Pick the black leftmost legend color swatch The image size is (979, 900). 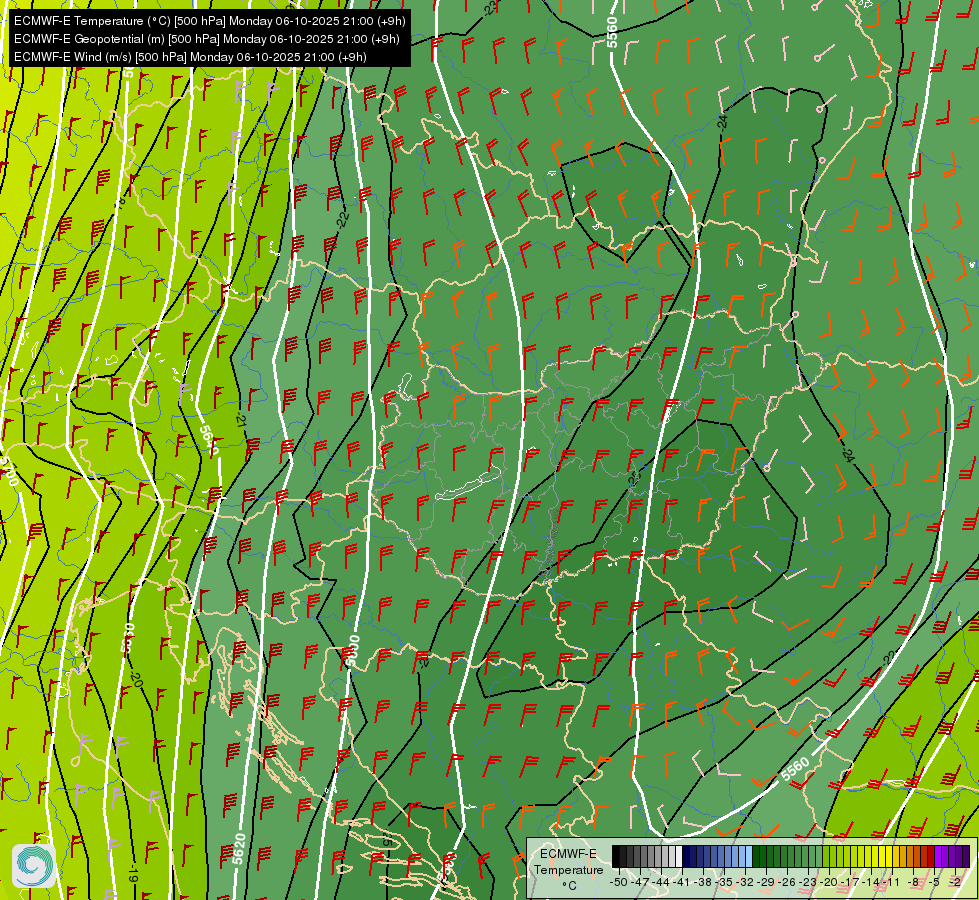coord(616,856)
